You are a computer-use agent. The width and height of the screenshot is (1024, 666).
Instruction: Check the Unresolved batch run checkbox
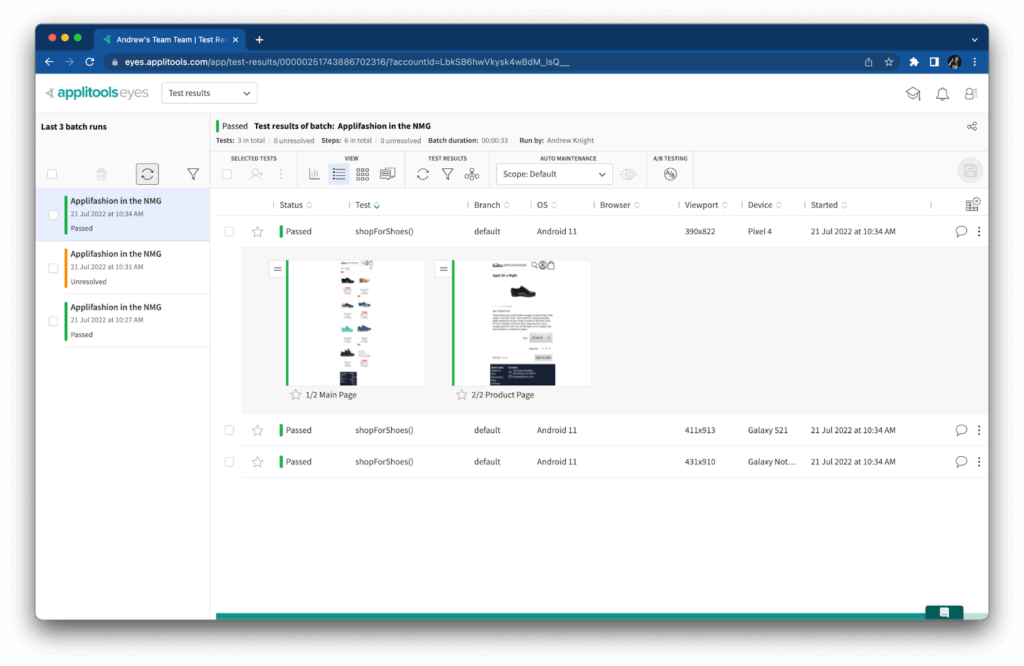(54, 268)
